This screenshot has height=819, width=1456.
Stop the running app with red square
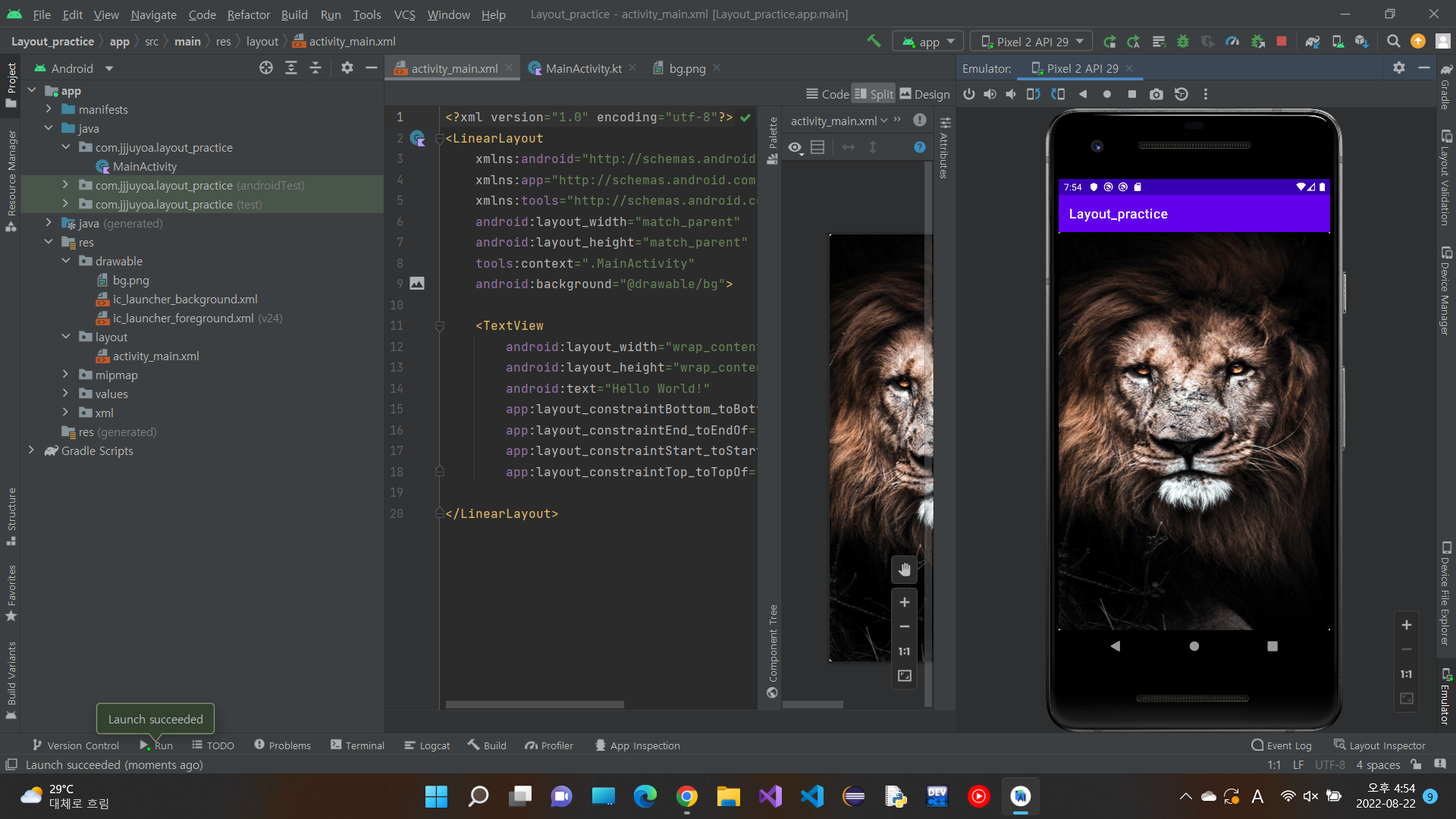1282,42
